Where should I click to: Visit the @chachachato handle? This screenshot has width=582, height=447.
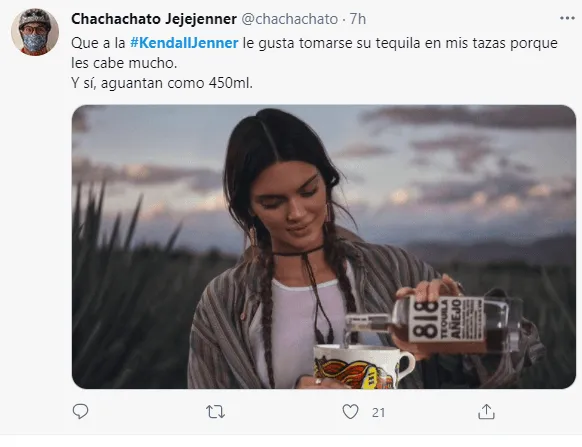[x=290, y=19]
